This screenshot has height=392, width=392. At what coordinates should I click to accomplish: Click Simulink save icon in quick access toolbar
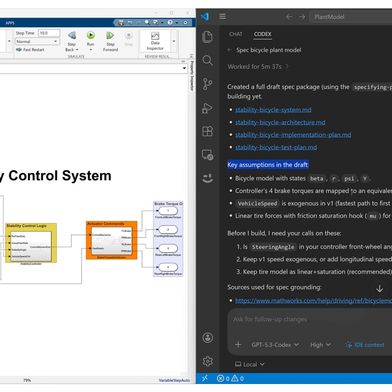coord(121,23)
